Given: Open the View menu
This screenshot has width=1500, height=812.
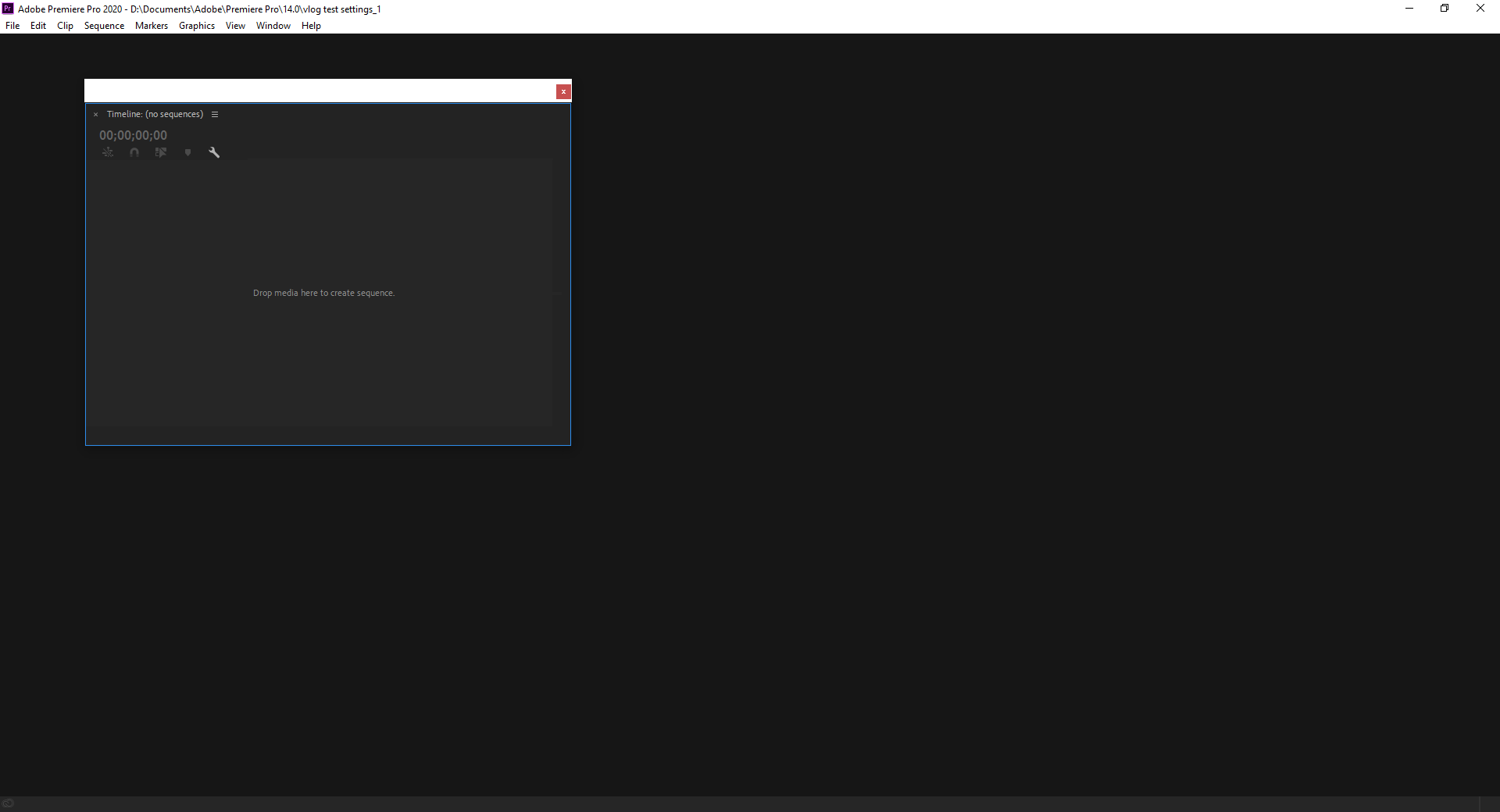Looking at the screenshot, I should click(x=235, y=26).
